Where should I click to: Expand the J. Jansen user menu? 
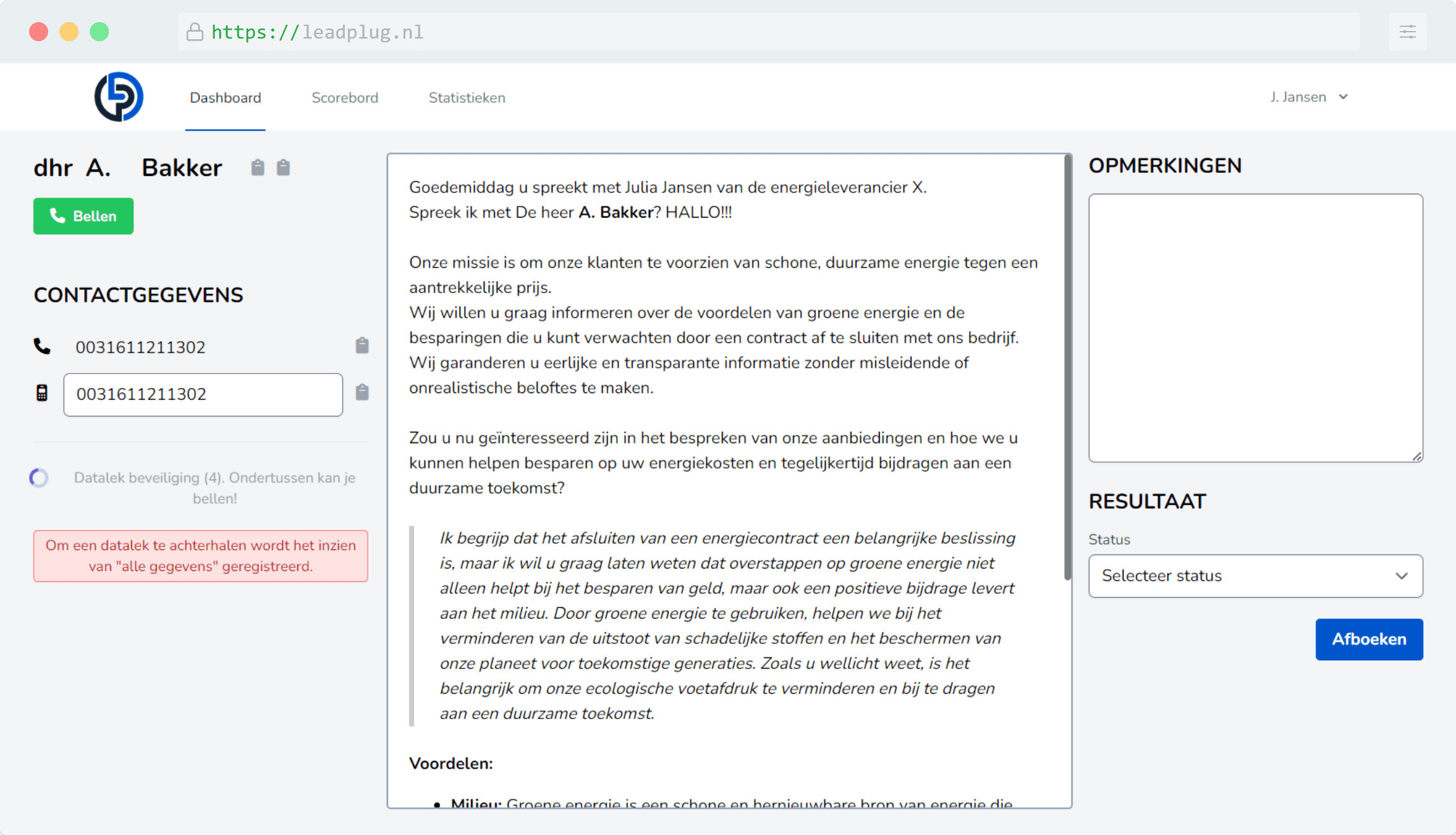(x=1309, y=97)
